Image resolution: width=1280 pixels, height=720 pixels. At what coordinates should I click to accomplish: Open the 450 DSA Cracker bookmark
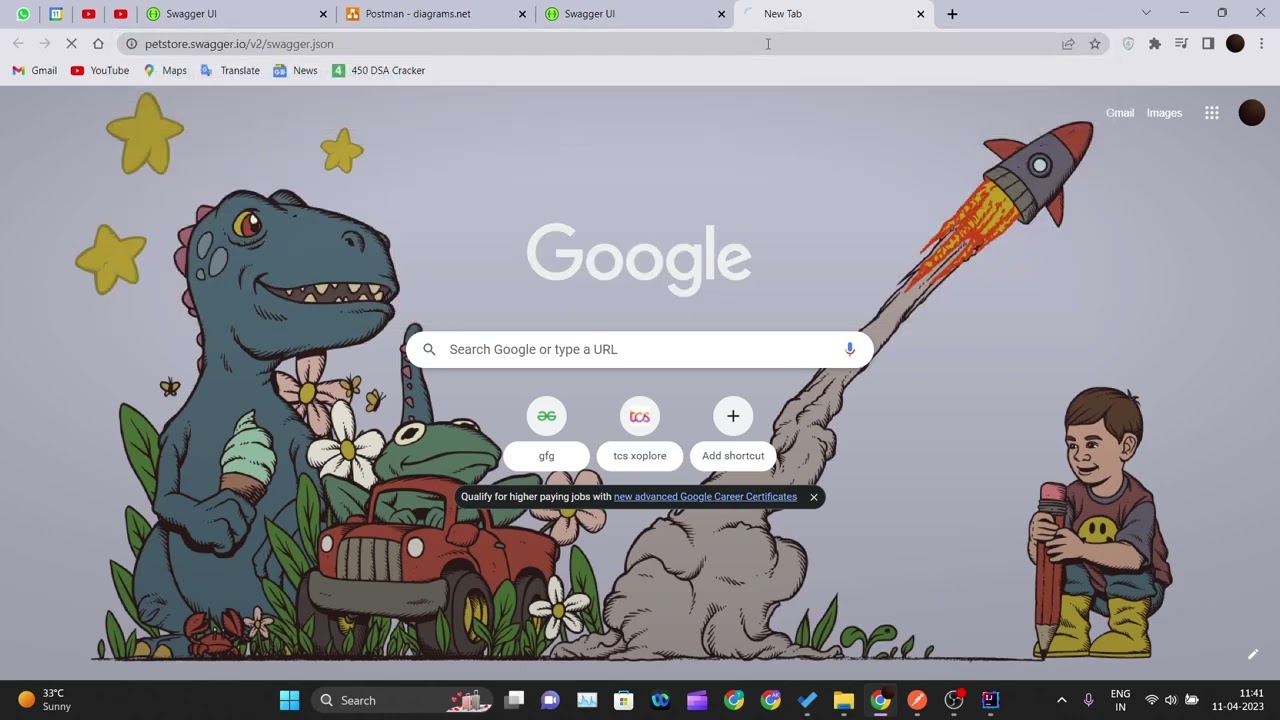[x=379, y=71]
